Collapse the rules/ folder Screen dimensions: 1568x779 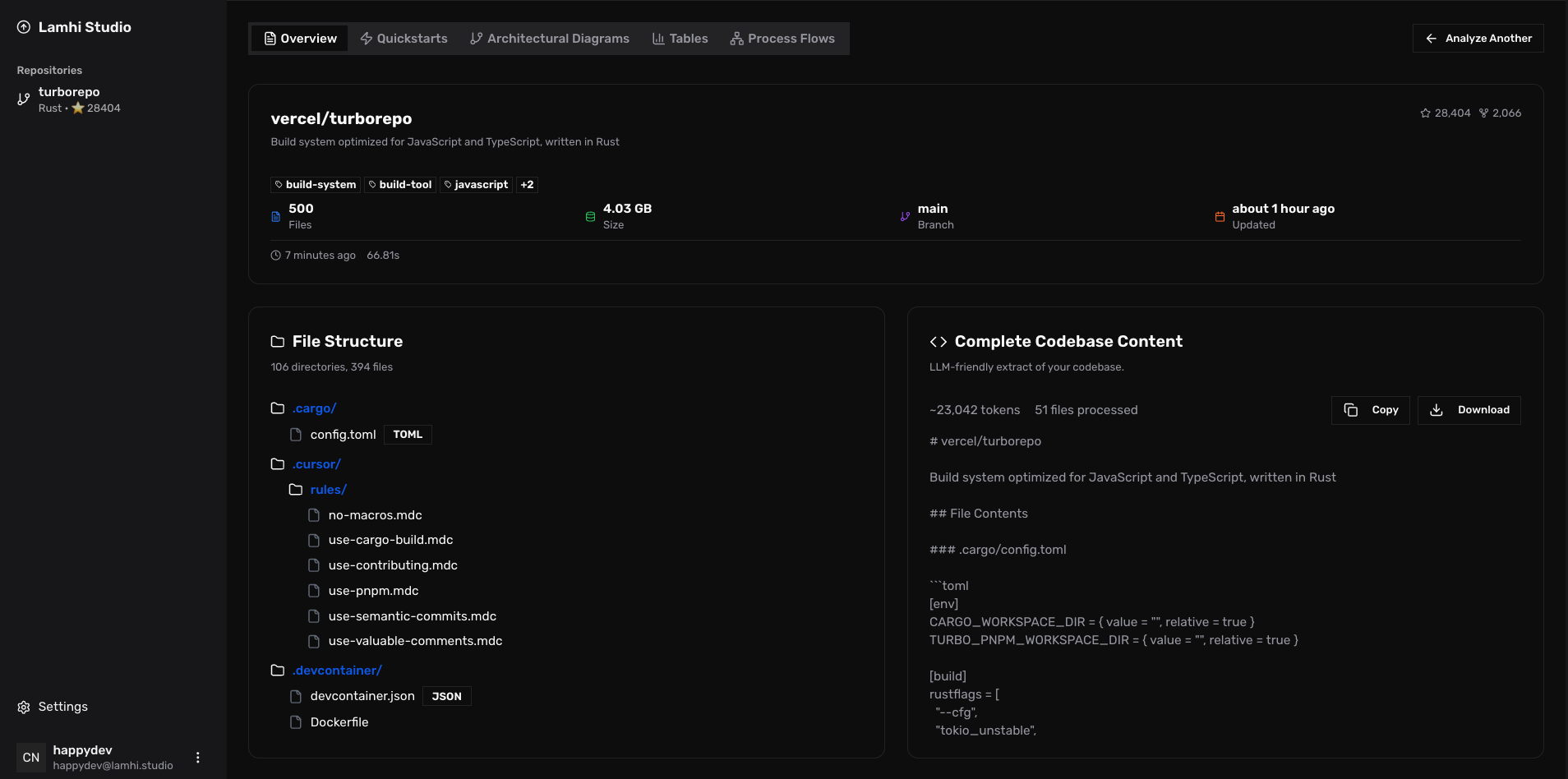[x=328, y=489]
